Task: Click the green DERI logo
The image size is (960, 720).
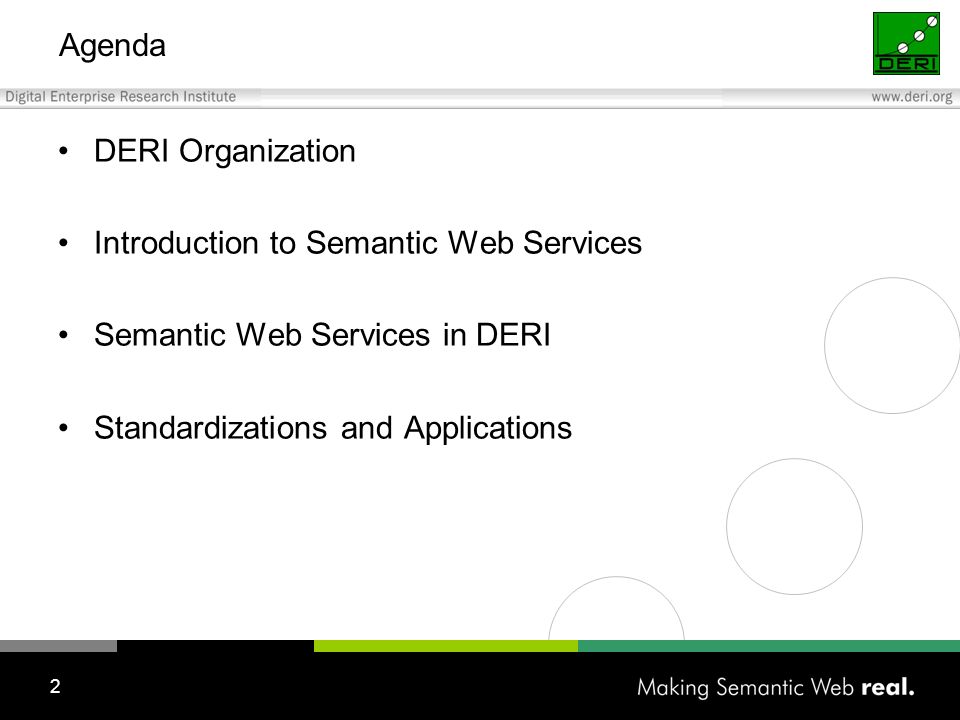Action: 906,43
